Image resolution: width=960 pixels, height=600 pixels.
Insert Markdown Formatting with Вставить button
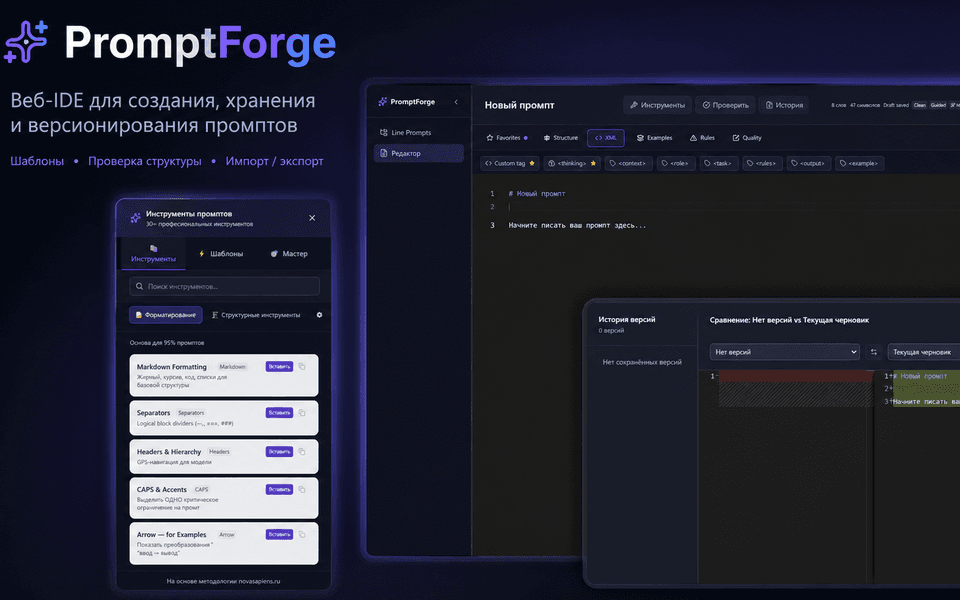(x=279, y=367)
